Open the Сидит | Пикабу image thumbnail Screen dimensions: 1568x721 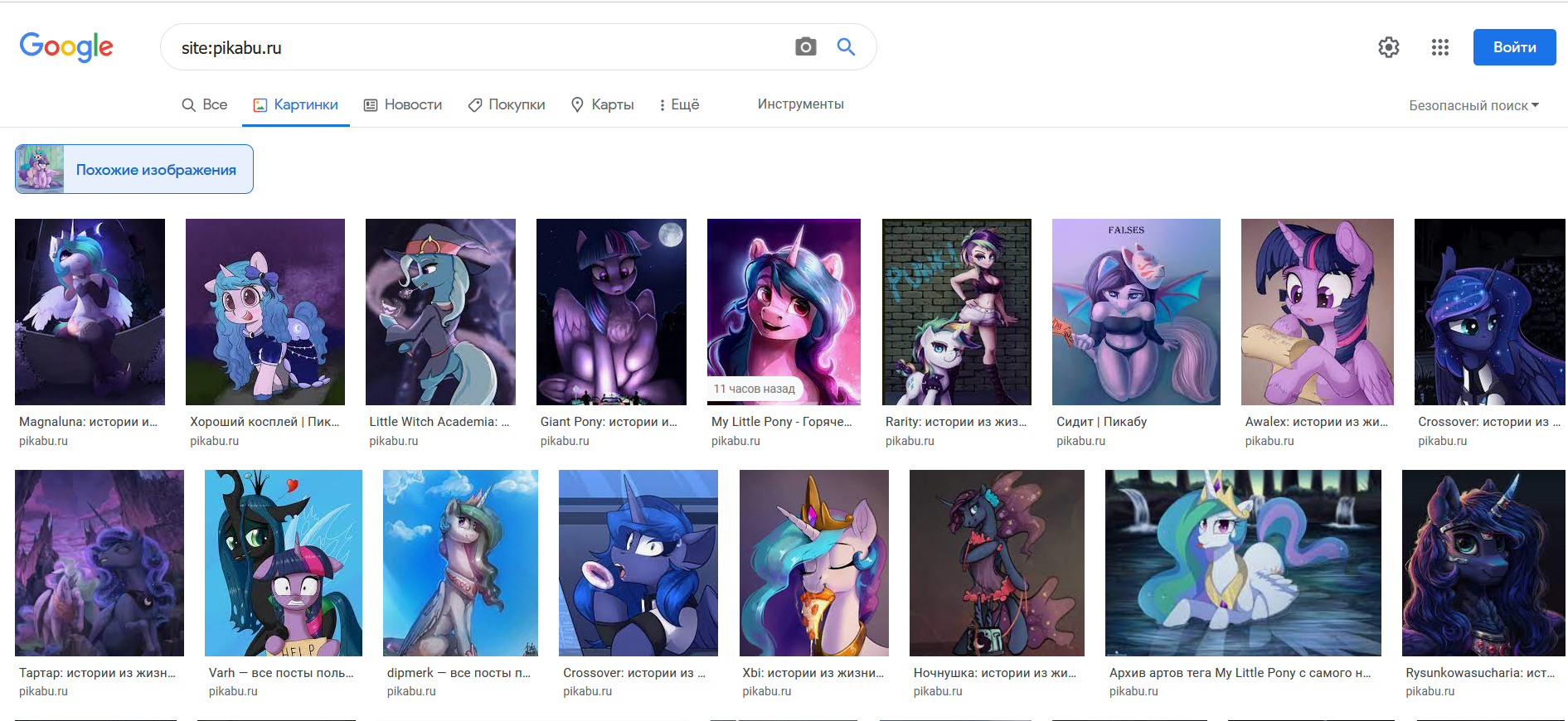coord(1136,312)
